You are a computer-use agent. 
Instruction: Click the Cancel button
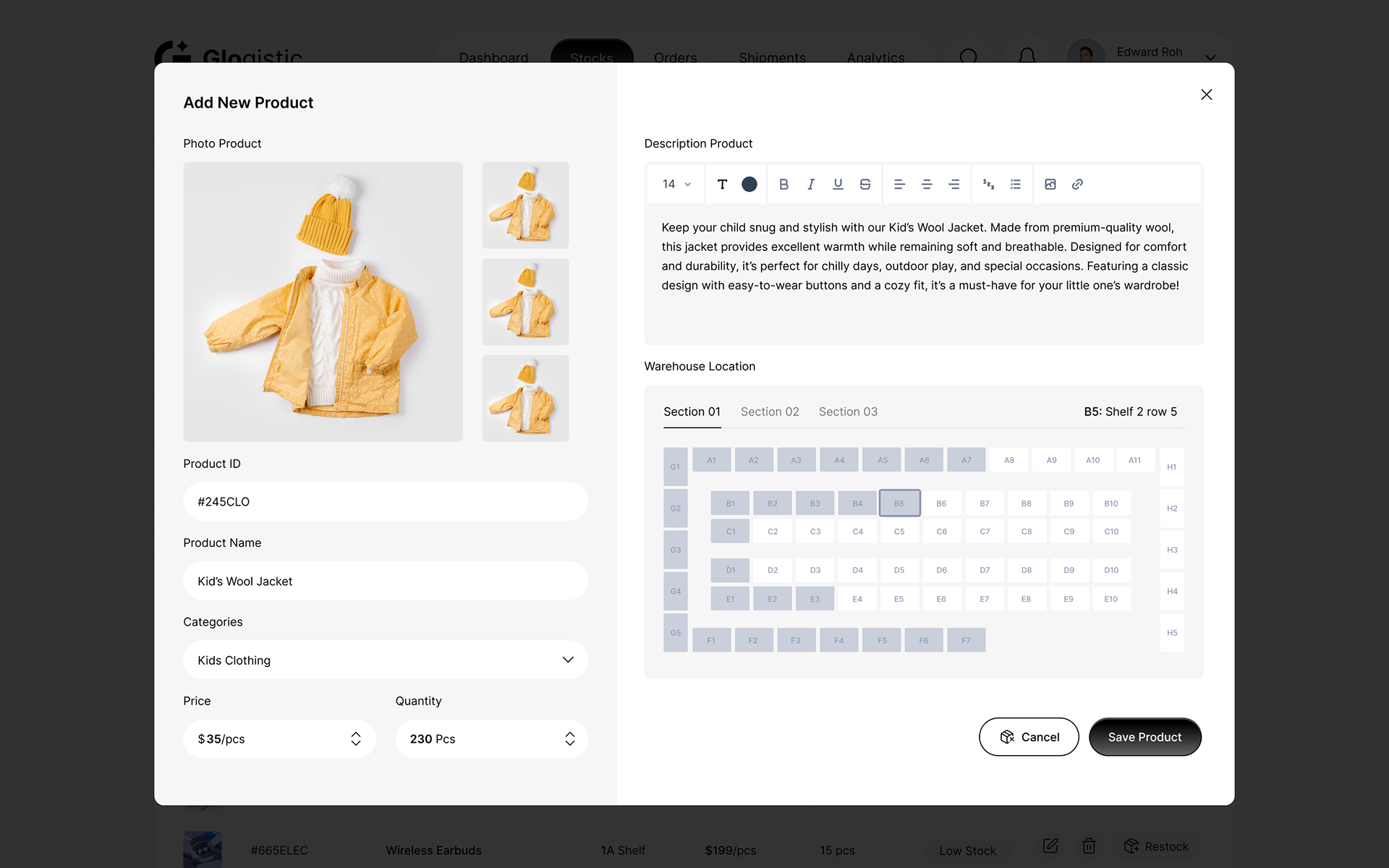(1029, 737)
